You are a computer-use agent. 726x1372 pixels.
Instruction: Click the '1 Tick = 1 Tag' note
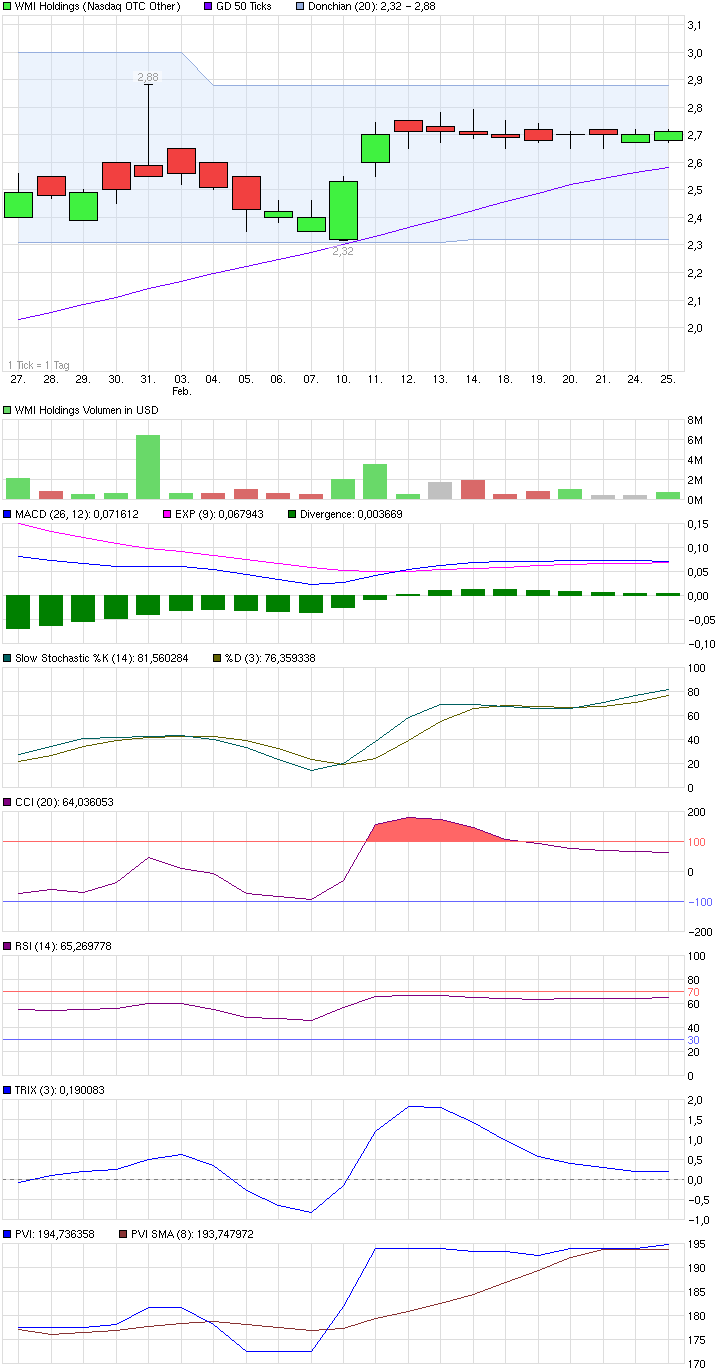point(39,366)
